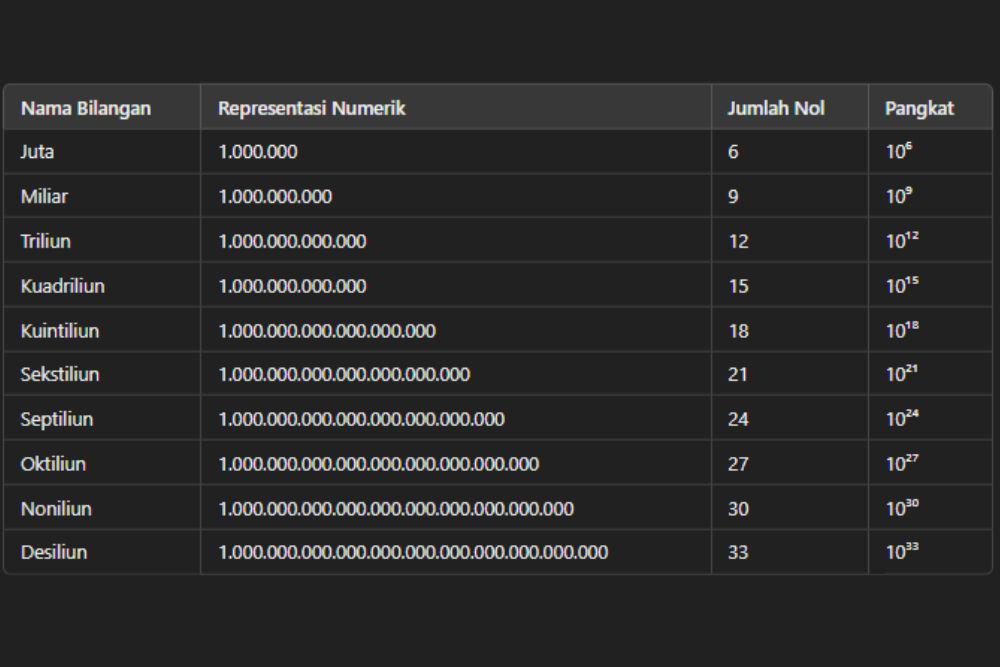Click the 1.000.000 numeric value
The width and height of the screenshot is (1000, 667).
258,152
